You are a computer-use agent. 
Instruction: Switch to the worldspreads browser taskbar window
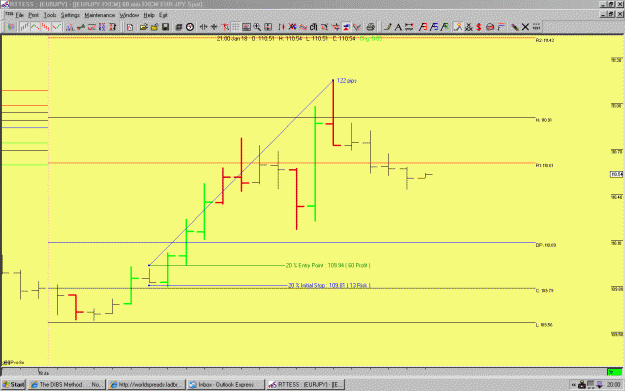146,384
